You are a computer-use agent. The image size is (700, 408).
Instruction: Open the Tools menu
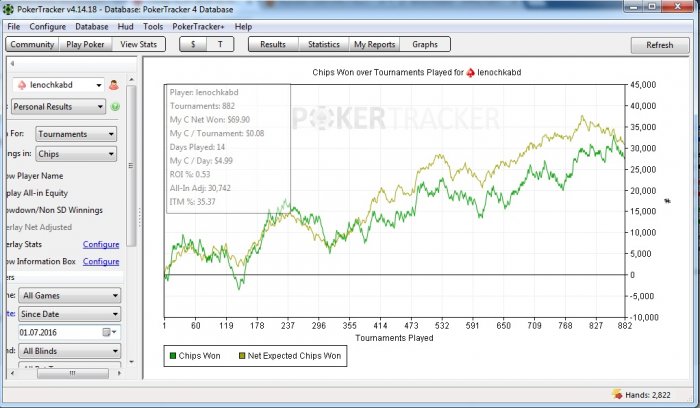[x=153, y=27]
